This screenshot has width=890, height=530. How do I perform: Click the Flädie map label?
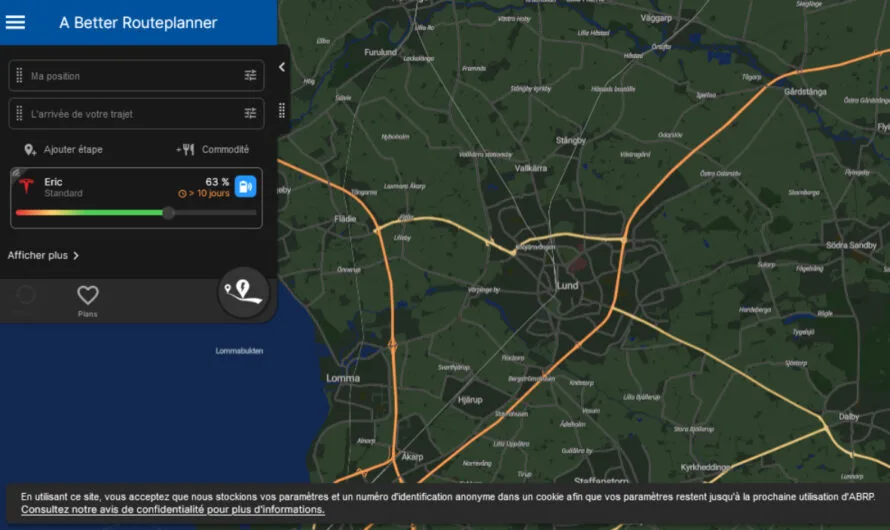(345, 218)
